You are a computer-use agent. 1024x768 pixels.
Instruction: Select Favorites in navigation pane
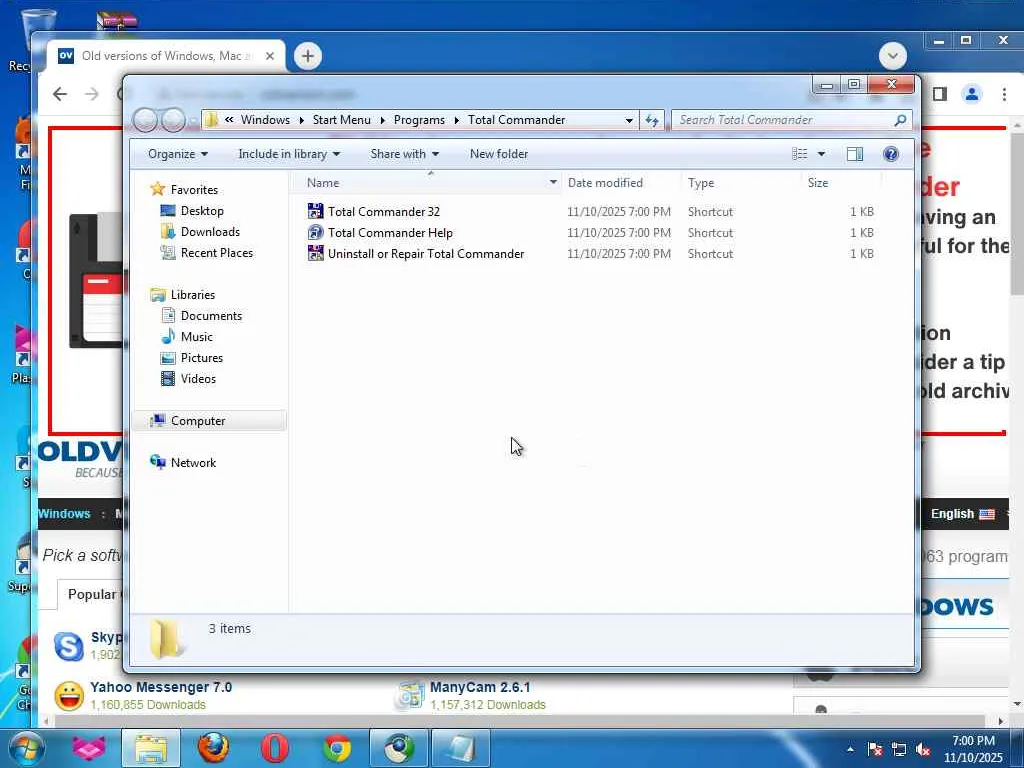pyautogui.click(x=194, y=189)
